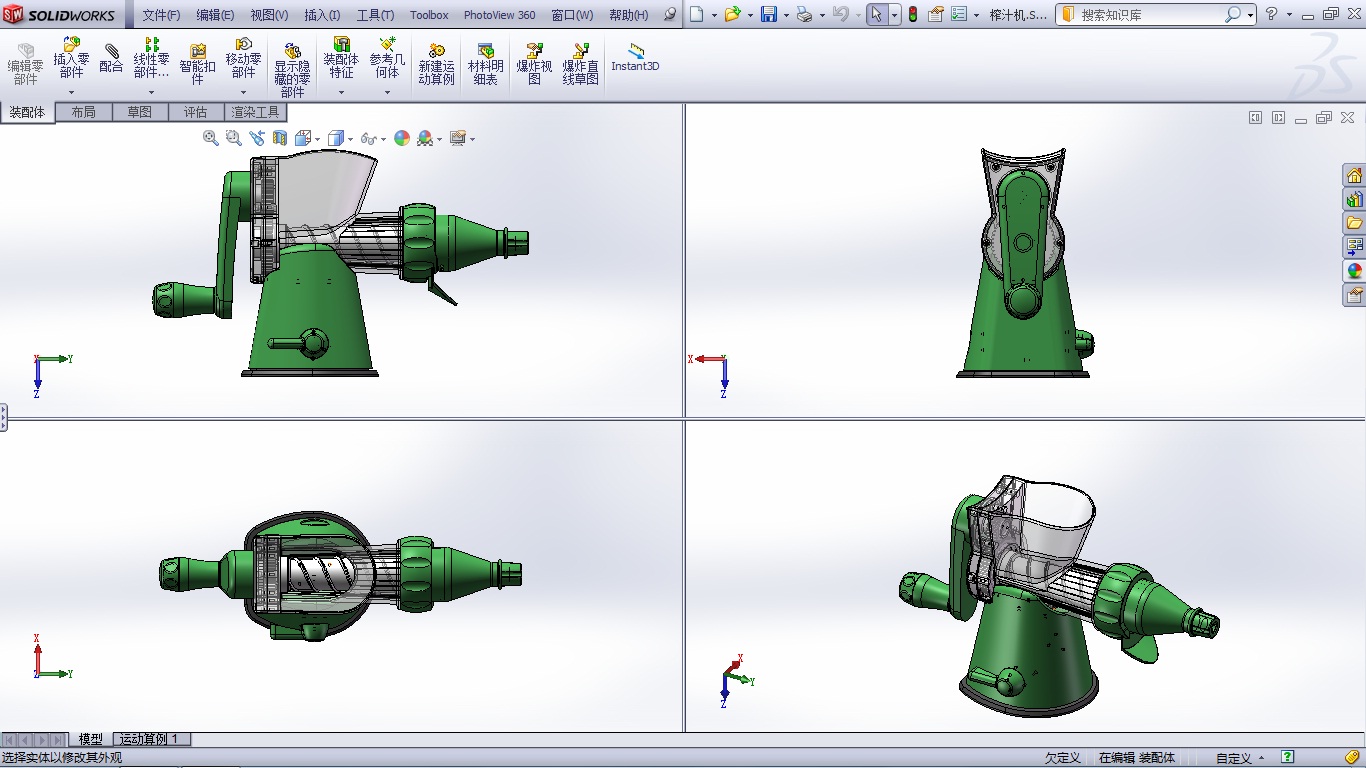The height and width of the screenshot is (768, 1366).
Task: Open the 编辑(E) menu
Action: click(x=215, y=15)
